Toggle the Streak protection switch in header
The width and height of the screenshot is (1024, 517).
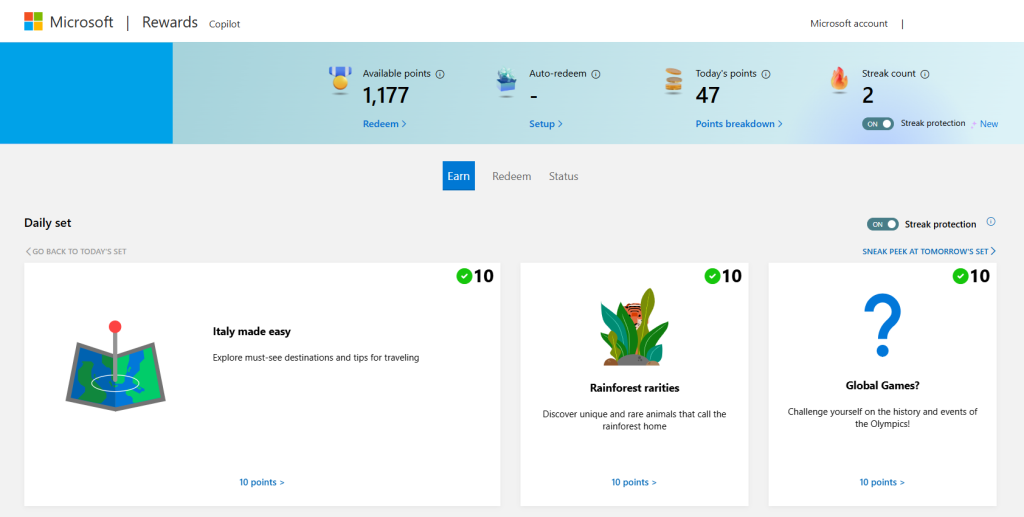(878, 123)
